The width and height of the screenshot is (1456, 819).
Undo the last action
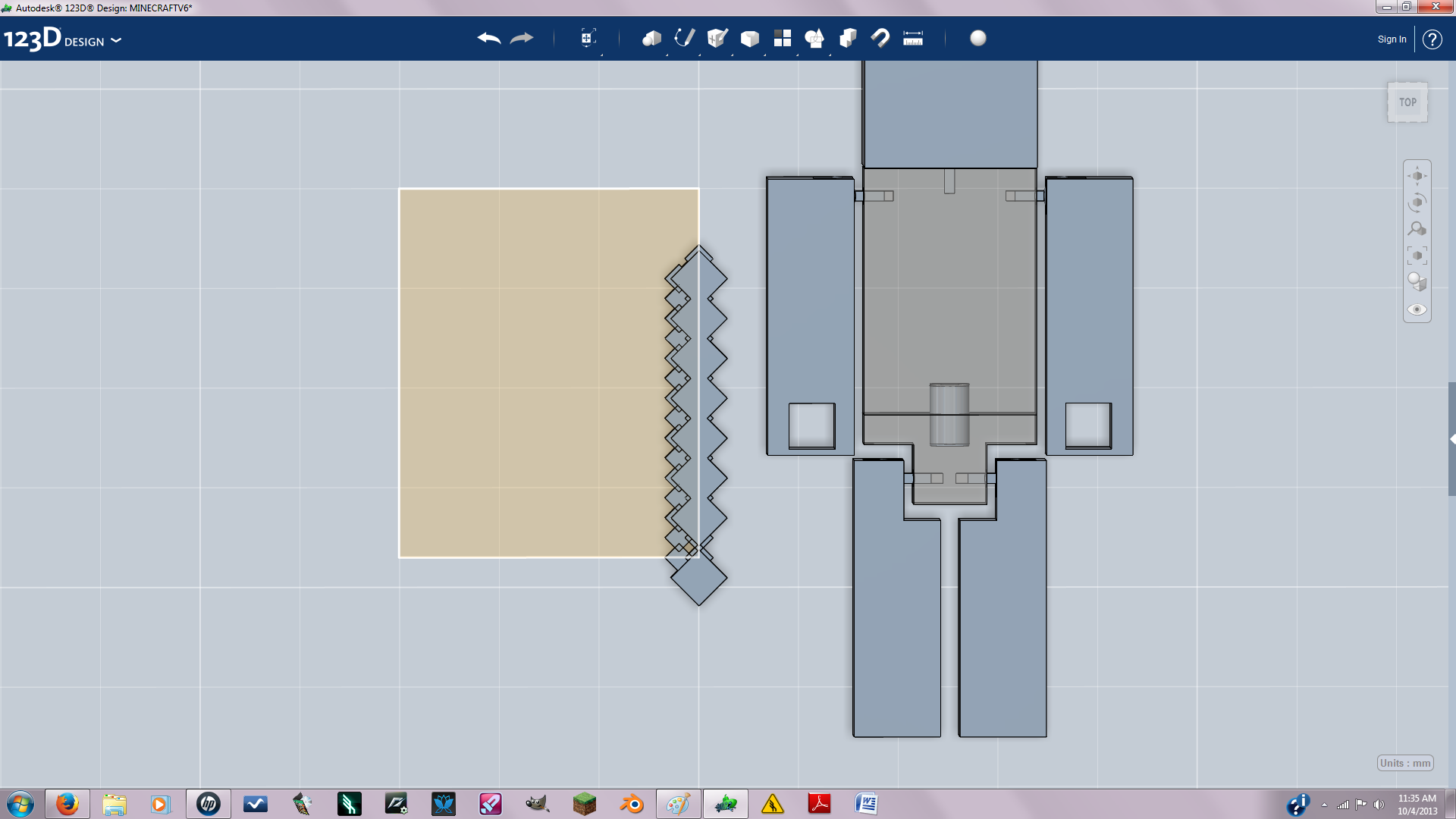[489, 38]
